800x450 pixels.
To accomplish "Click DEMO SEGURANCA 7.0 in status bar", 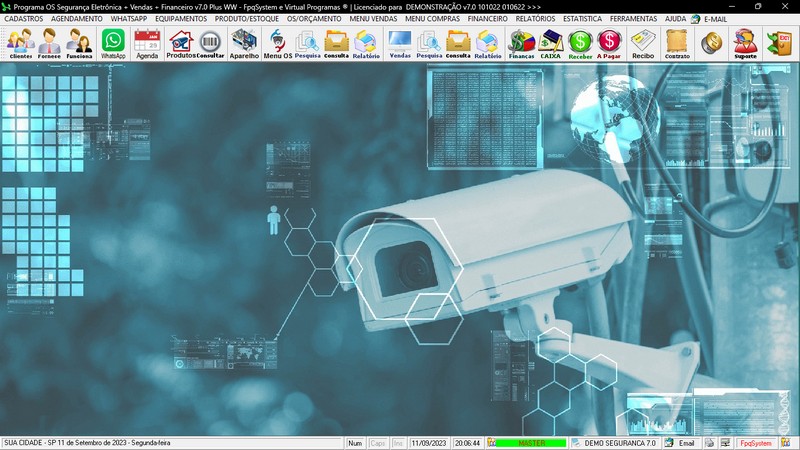I will (x=619, y=443).
